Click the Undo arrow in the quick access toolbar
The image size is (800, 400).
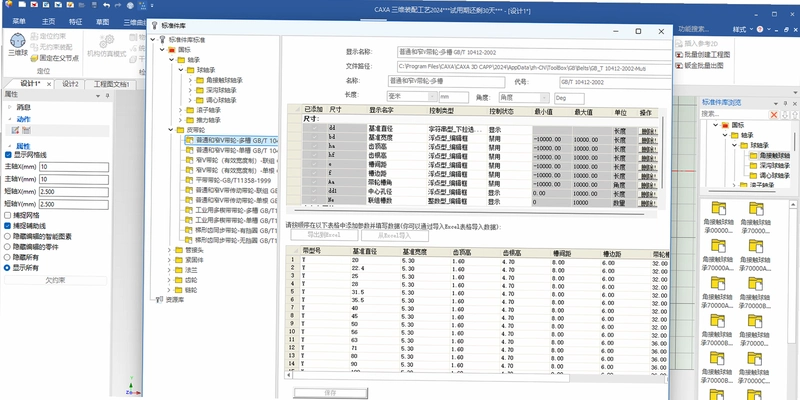coord(106,5)
